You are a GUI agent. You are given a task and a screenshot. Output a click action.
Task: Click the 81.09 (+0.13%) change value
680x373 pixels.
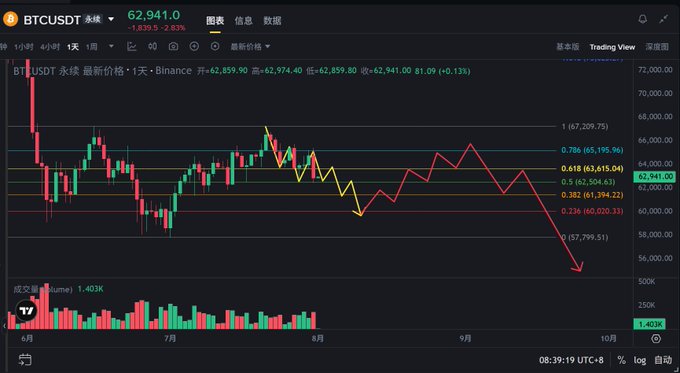pos(442,71)
